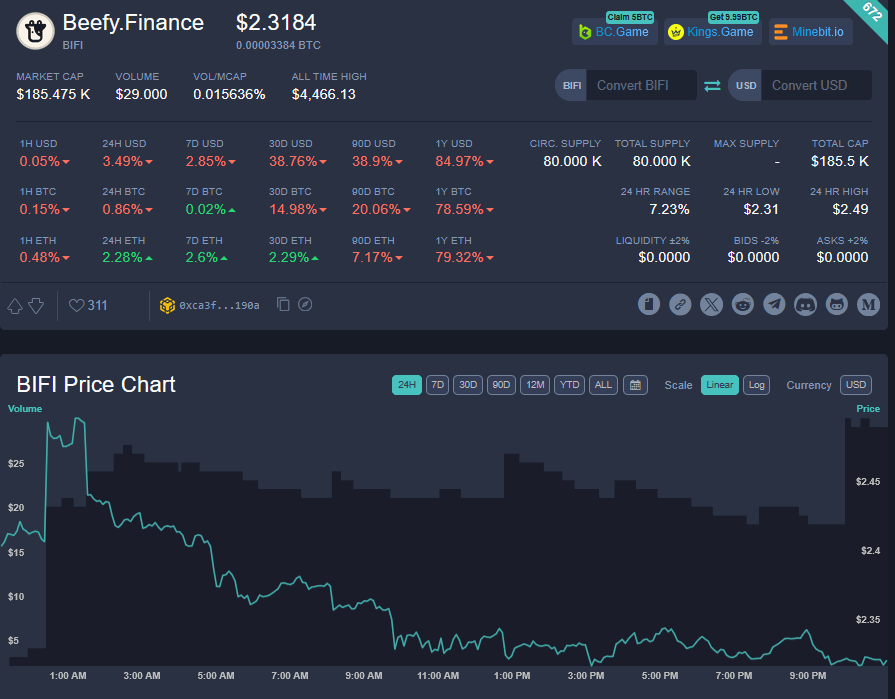This screenshot has width=895, height=699.
Task: Open the BC.Game promo link
Action: point(613,32)
